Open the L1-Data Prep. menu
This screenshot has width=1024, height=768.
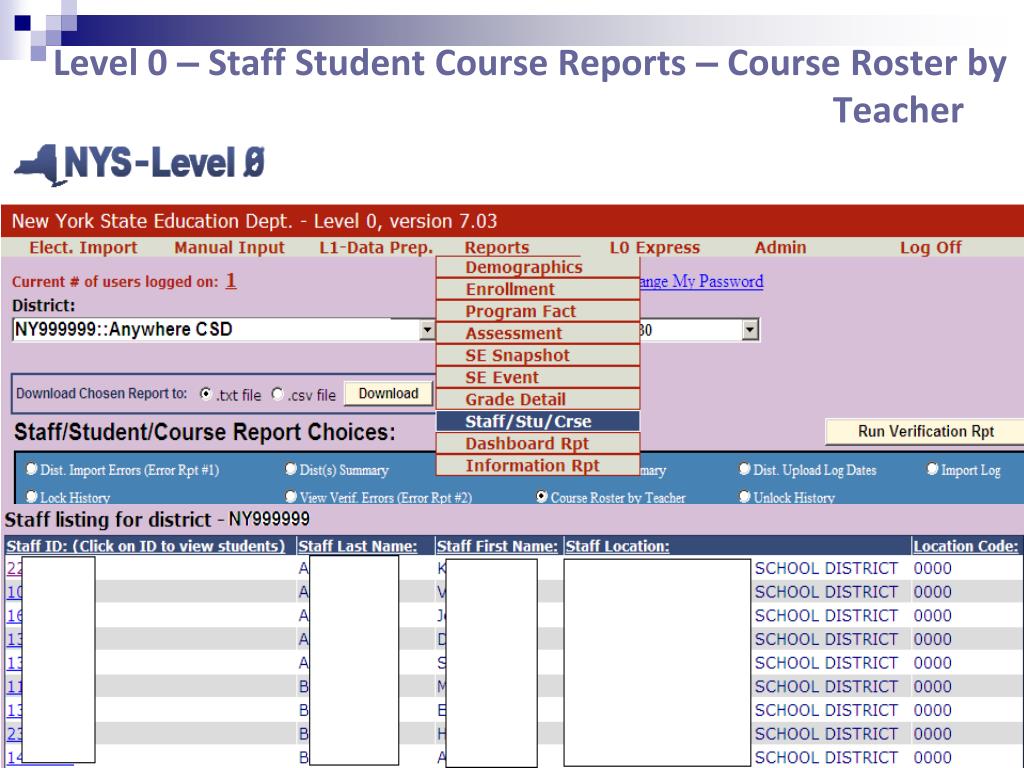[x=376, y=248]
